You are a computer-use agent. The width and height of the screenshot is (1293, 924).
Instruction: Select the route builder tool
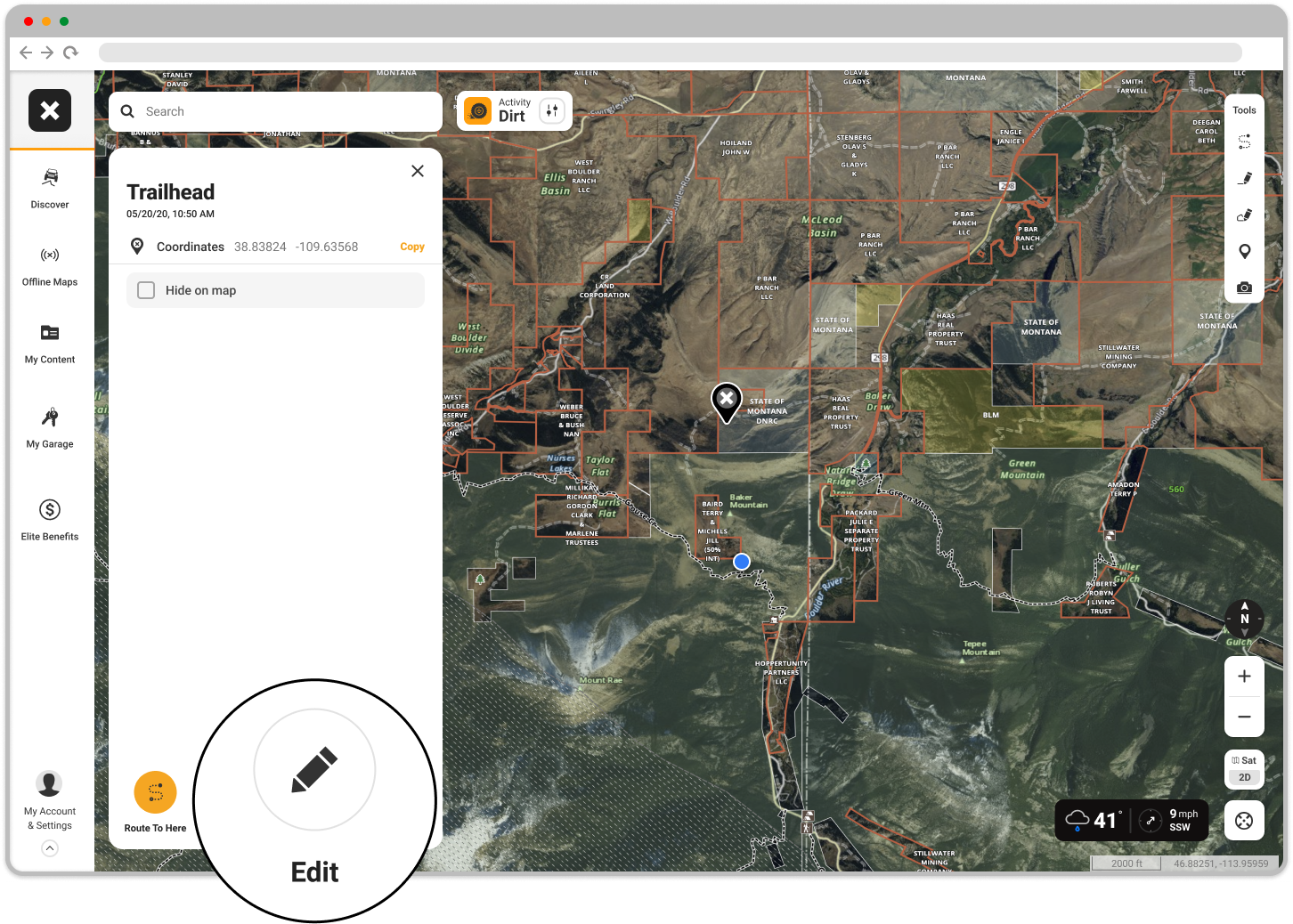click(1245, 142)
